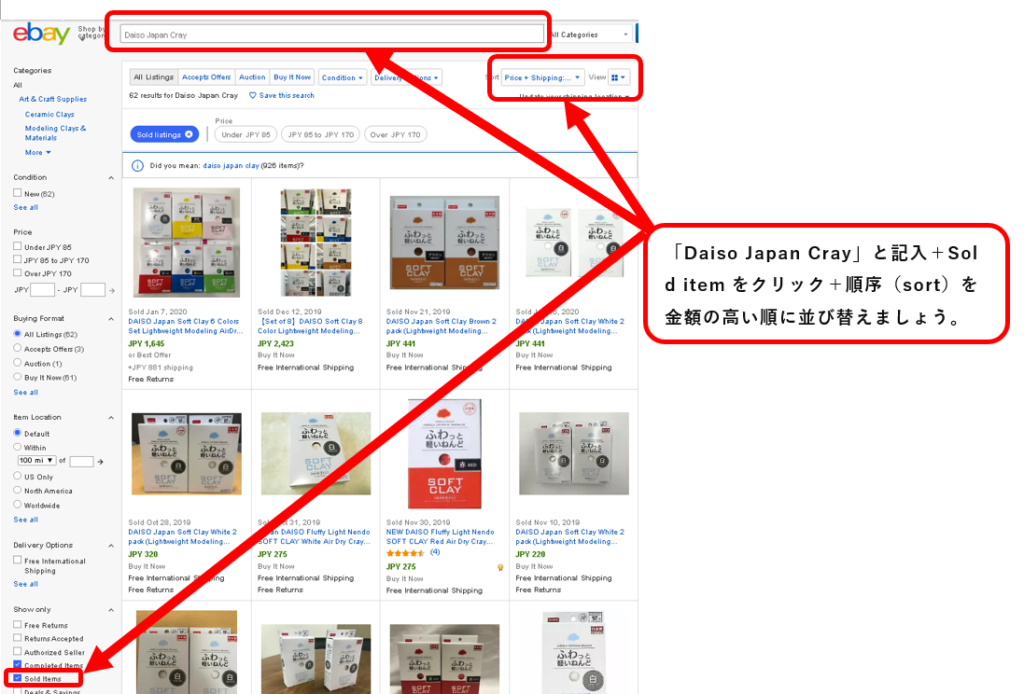Select the Worldwide item location radio
The width and height of the screenshot is (1024, 694).
point(18,505)
